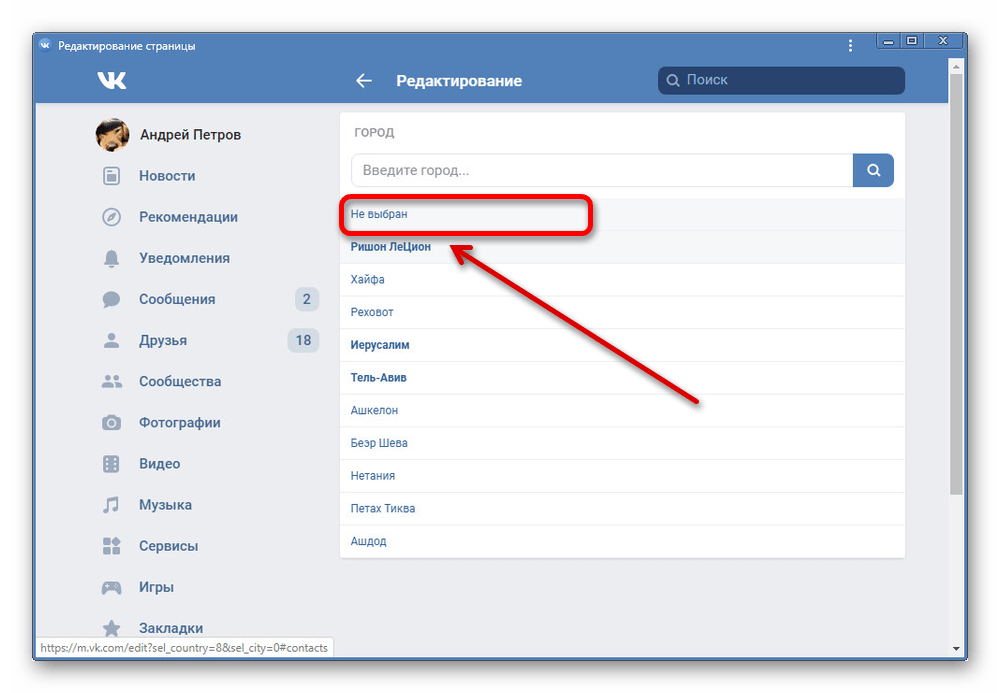Click the messages counter badge 2
Image resolution: width=1000 pixels, height=693 pixels.
307,299
